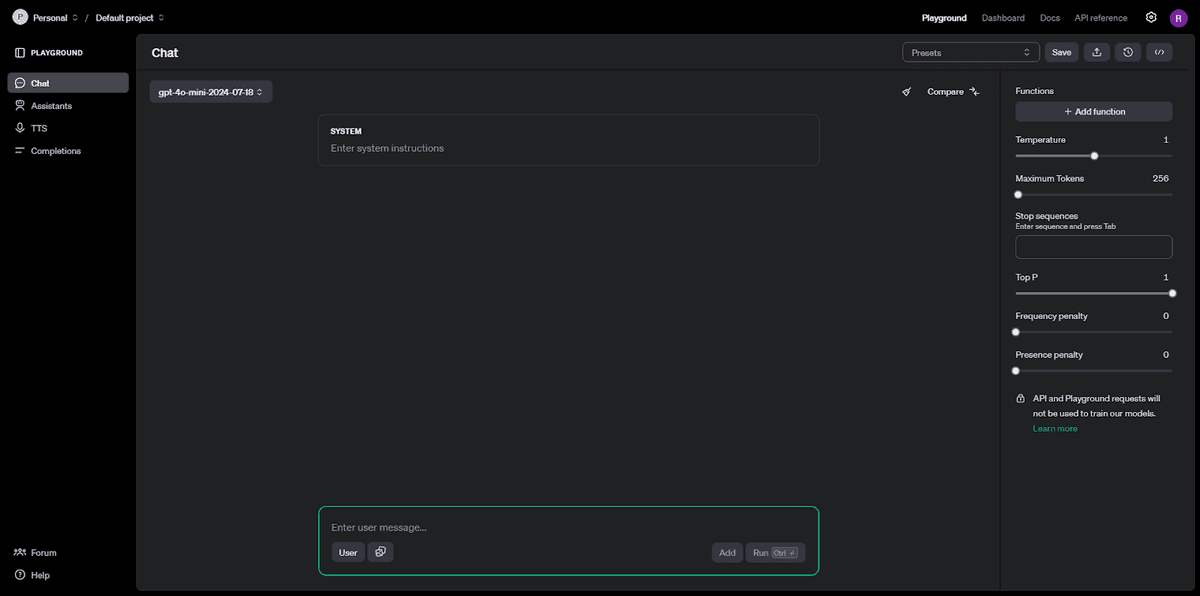
Task: Click the clear chat broom icon
Action: (907, 92)
